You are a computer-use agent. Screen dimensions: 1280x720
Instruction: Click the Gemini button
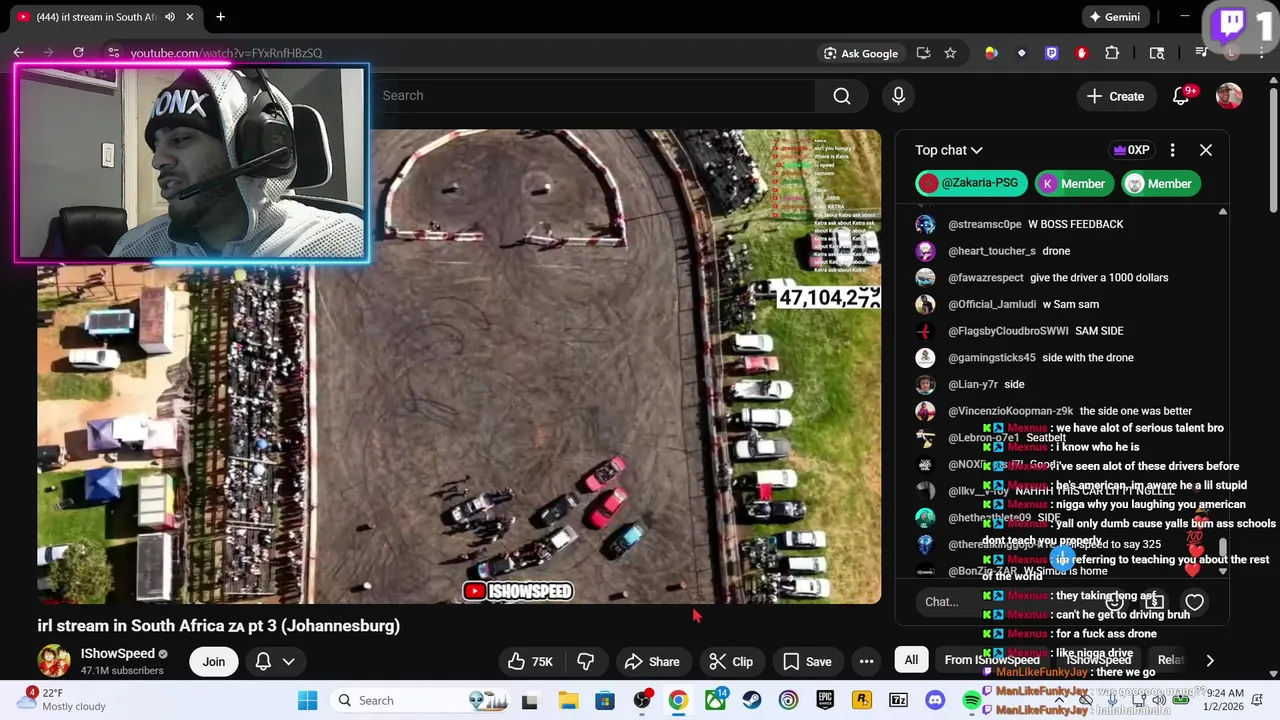[x=1114, y=17]
